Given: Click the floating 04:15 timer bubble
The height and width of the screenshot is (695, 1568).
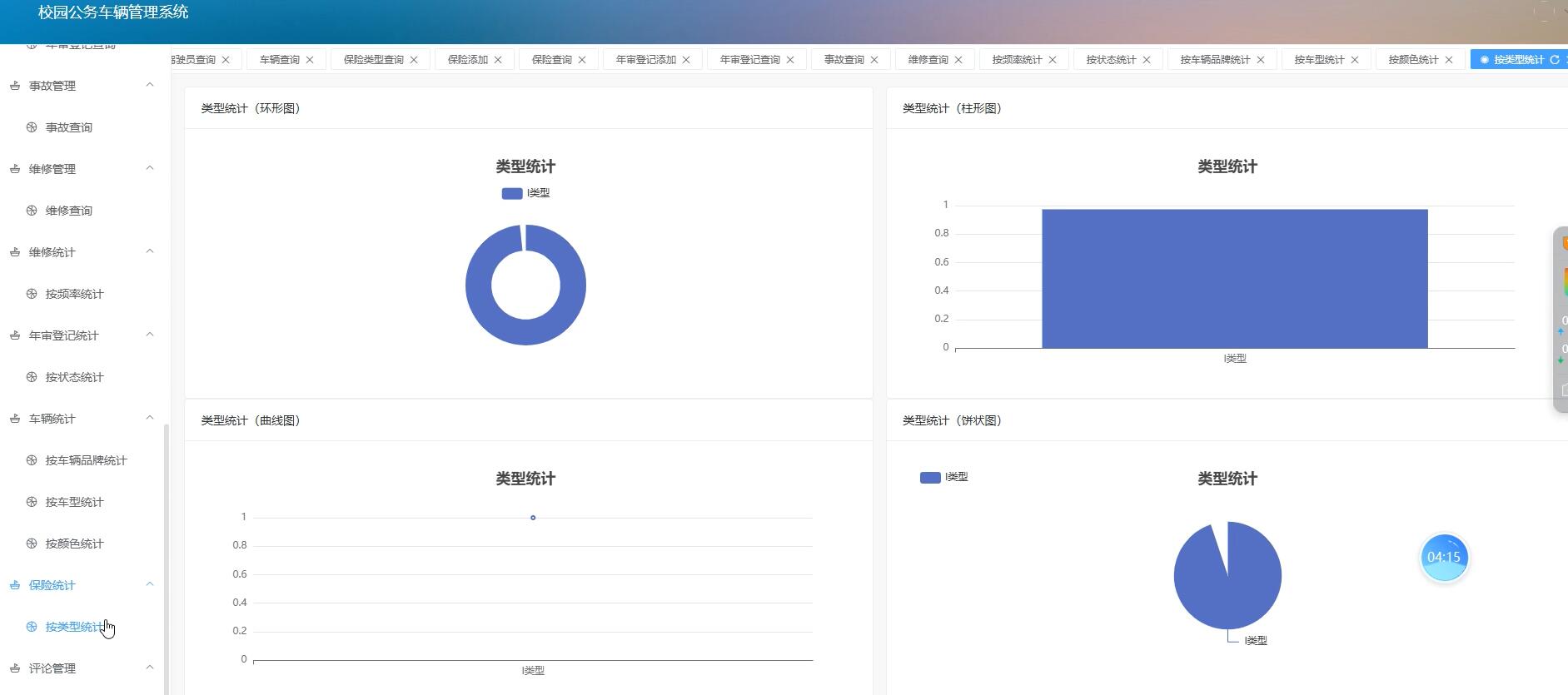Looking at the screenshot, I should pos(1444,558).
